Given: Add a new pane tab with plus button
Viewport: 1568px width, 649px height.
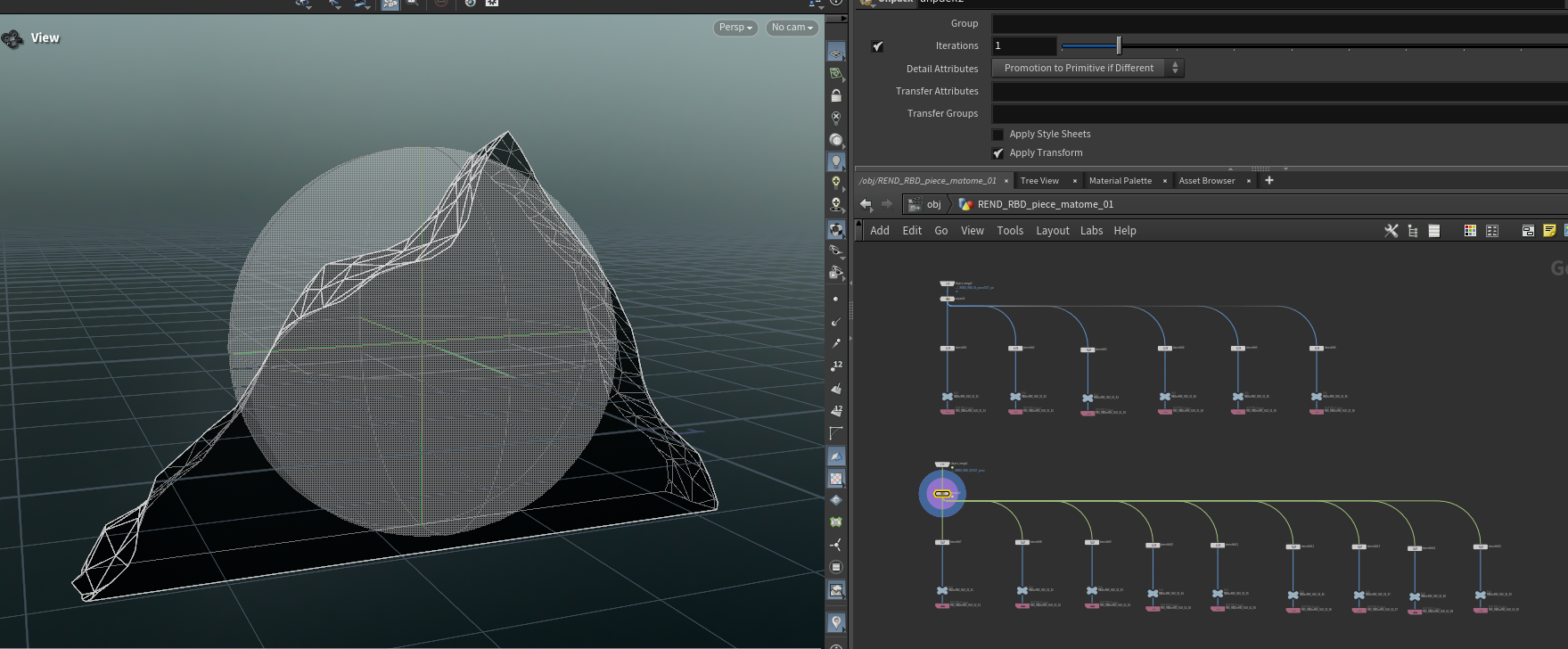Looking at the screenshot, I should coord(1269,181).
